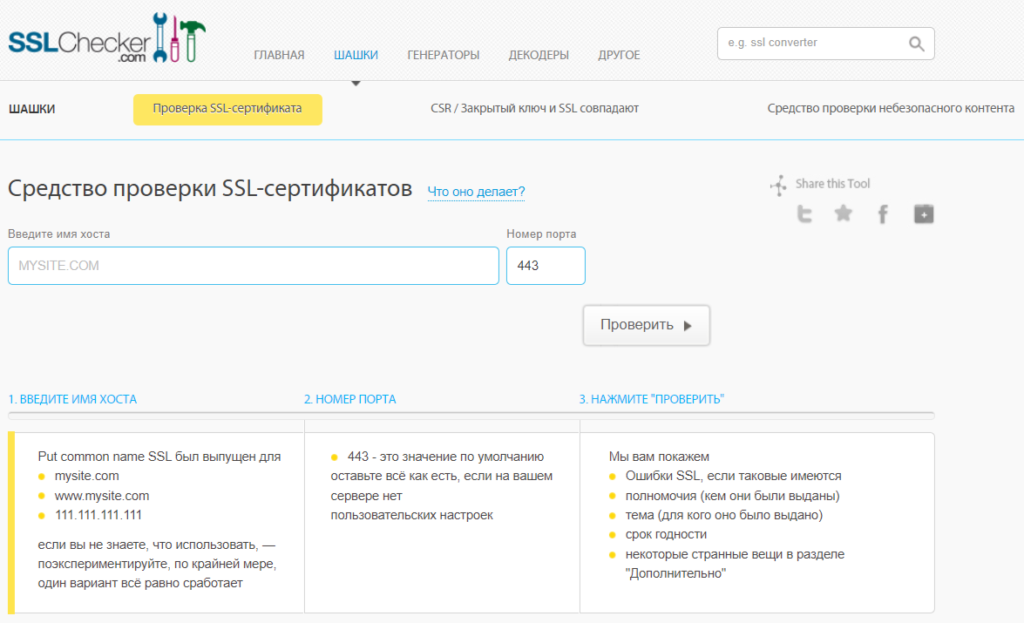
Task: Focus the hostname field showing MYSITE.COM
Action: pyautogui.click(x=253, y=266)
